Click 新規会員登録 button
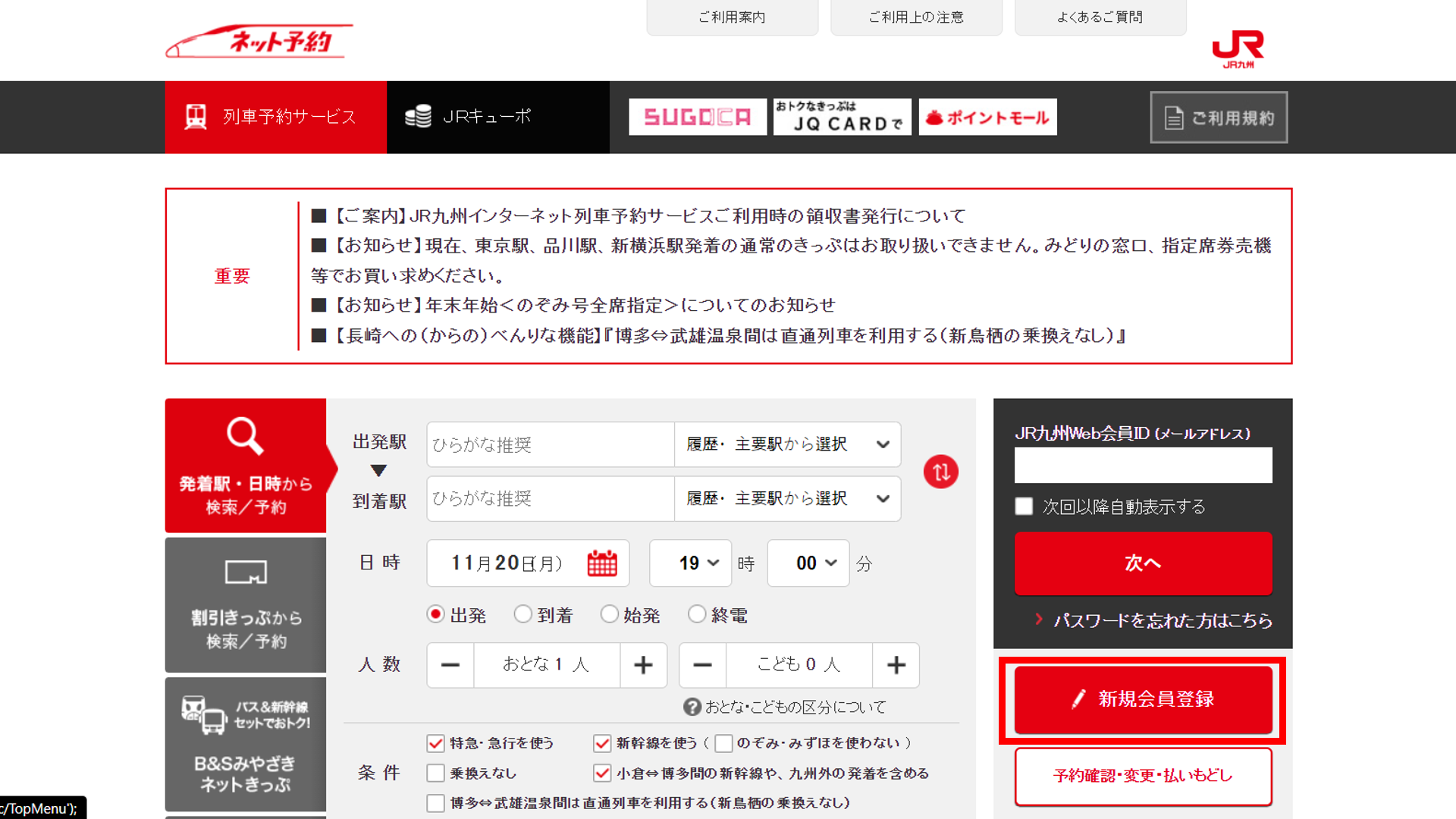1456x819 pixels. [x=1143, y=699]
